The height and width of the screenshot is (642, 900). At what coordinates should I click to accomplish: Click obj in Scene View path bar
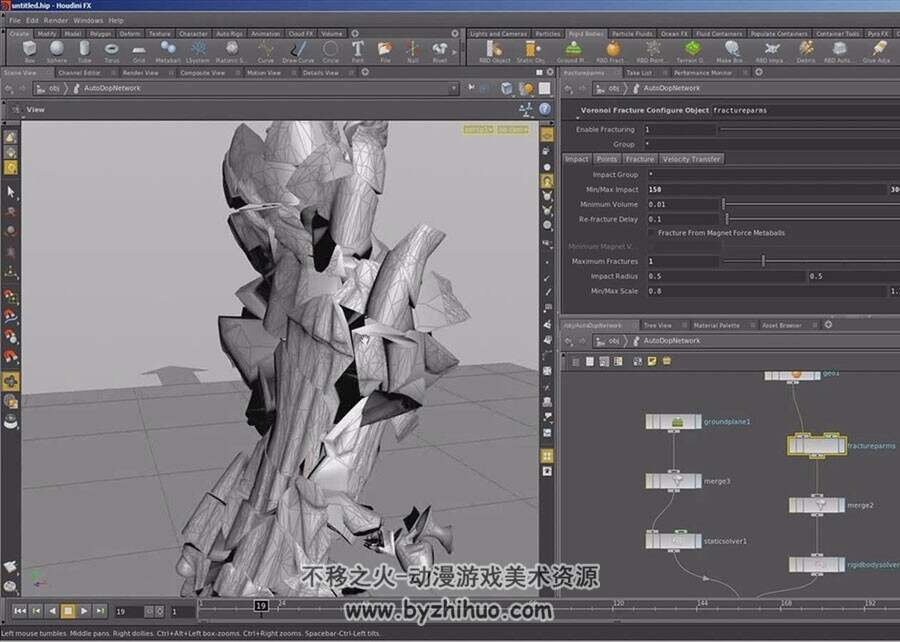54,88
